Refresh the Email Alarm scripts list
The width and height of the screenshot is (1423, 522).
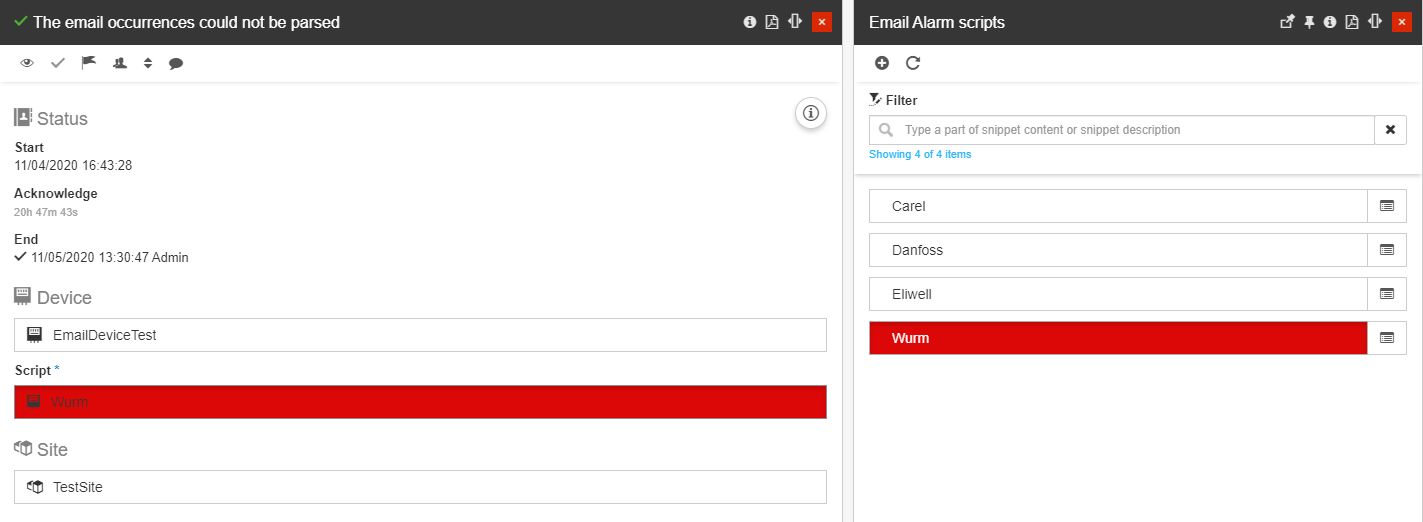coord(913,63)
